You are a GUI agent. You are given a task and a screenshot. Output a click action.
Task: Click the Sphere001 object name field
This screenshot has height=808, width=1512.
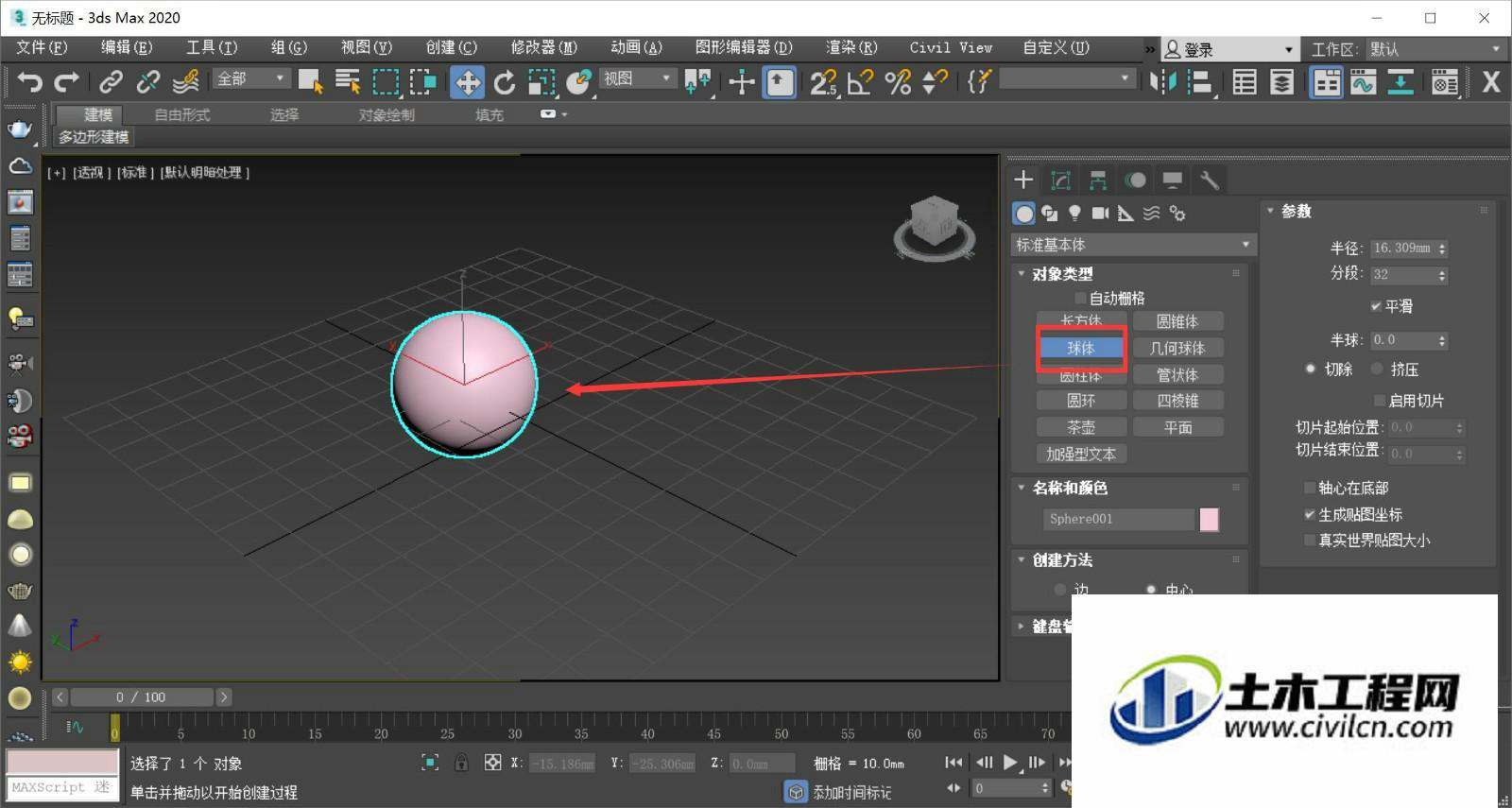[1119, 519]
